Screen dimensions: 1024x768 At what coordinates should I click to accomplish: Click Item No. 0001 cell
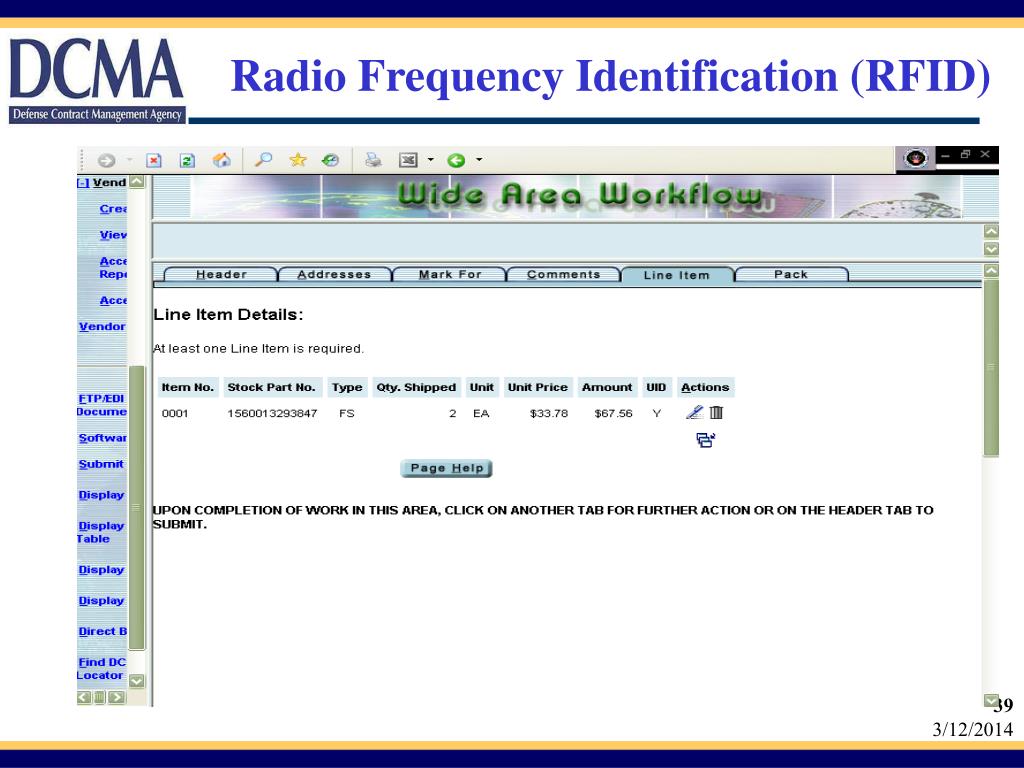[174, 413]
